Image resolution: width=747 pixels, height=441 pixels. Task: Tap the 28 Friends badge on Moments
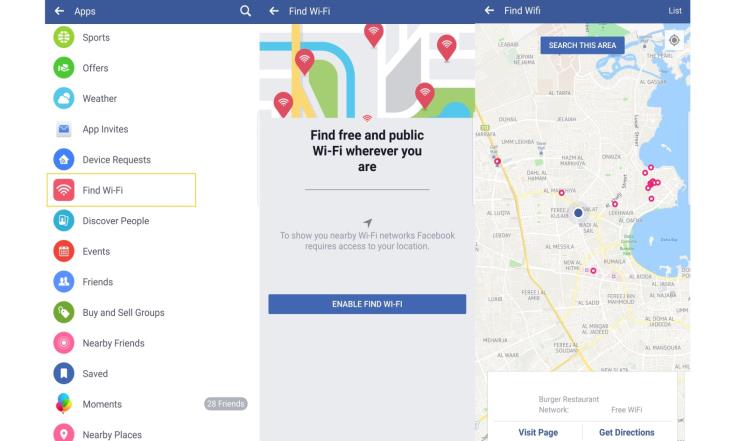tap(226, 404)
